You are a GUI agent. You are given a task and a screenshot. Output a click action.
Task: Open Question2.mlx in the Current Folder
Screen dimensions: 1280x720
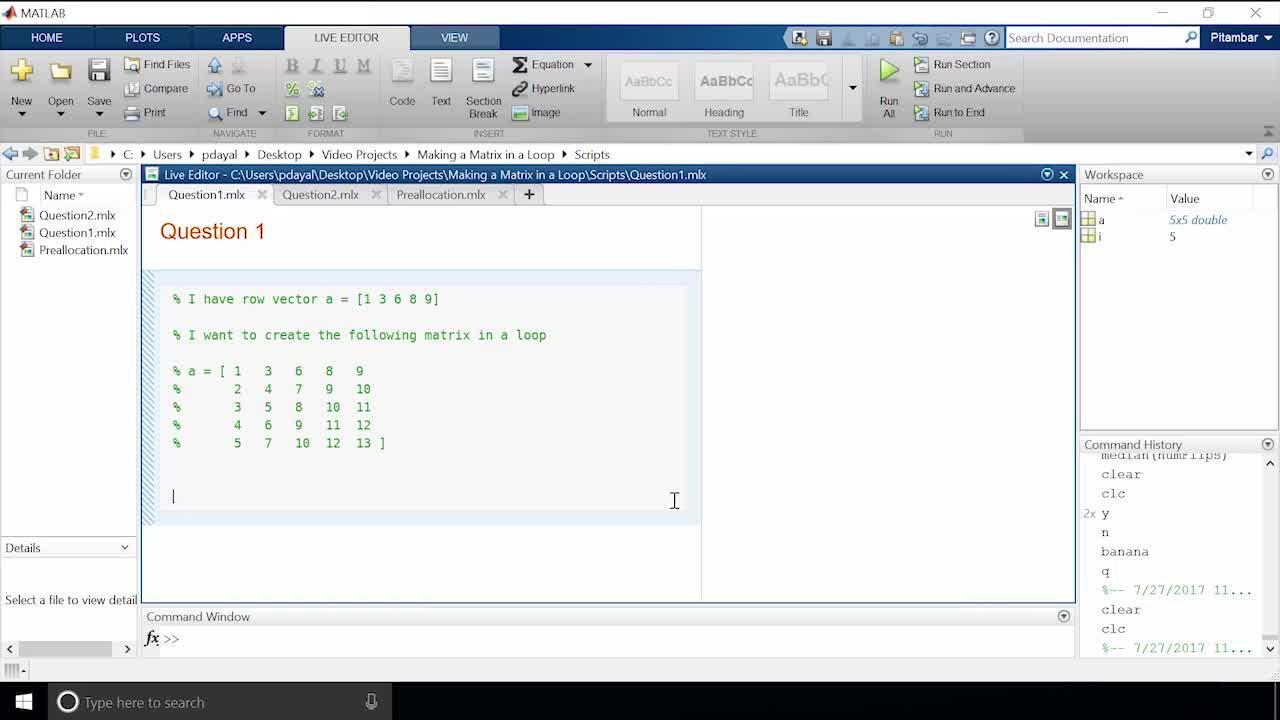[76, 215]
